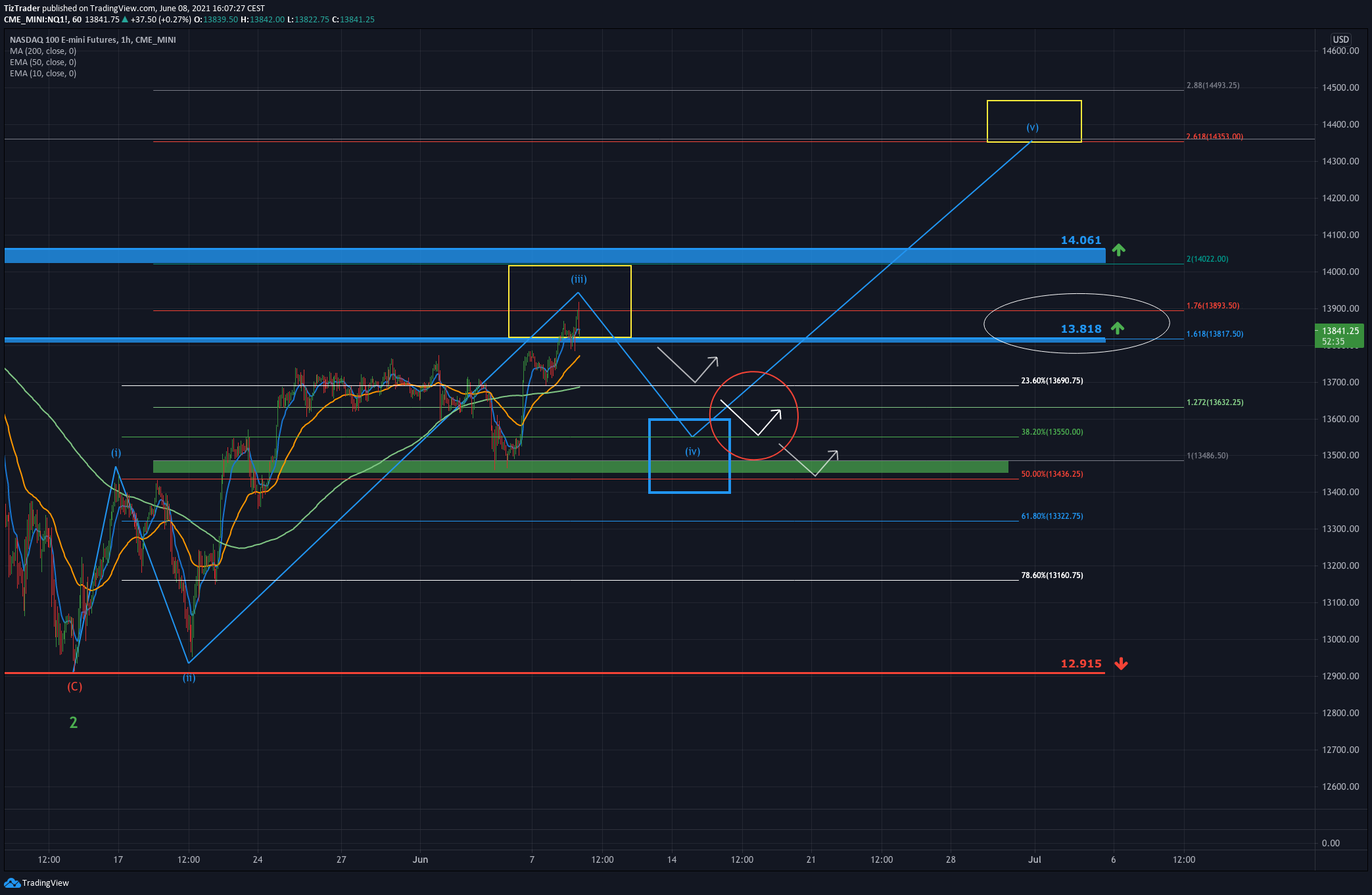Click the 21 date label on time axis
The height and width of the screenshot is (895, 1372).
[811, 859]
